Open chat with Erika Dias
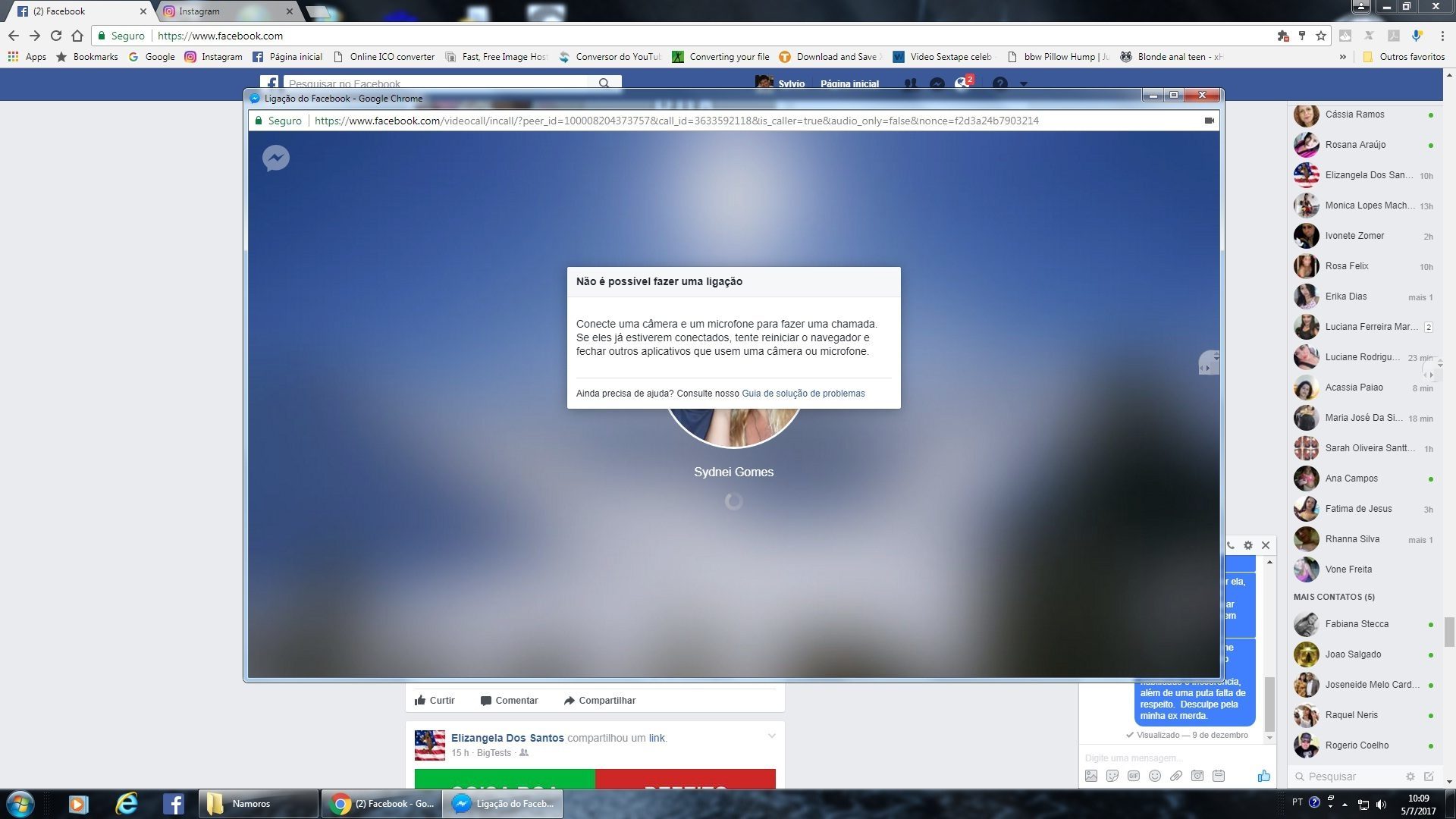This screenshot has height=819, width=1456. coord(1364,297)
